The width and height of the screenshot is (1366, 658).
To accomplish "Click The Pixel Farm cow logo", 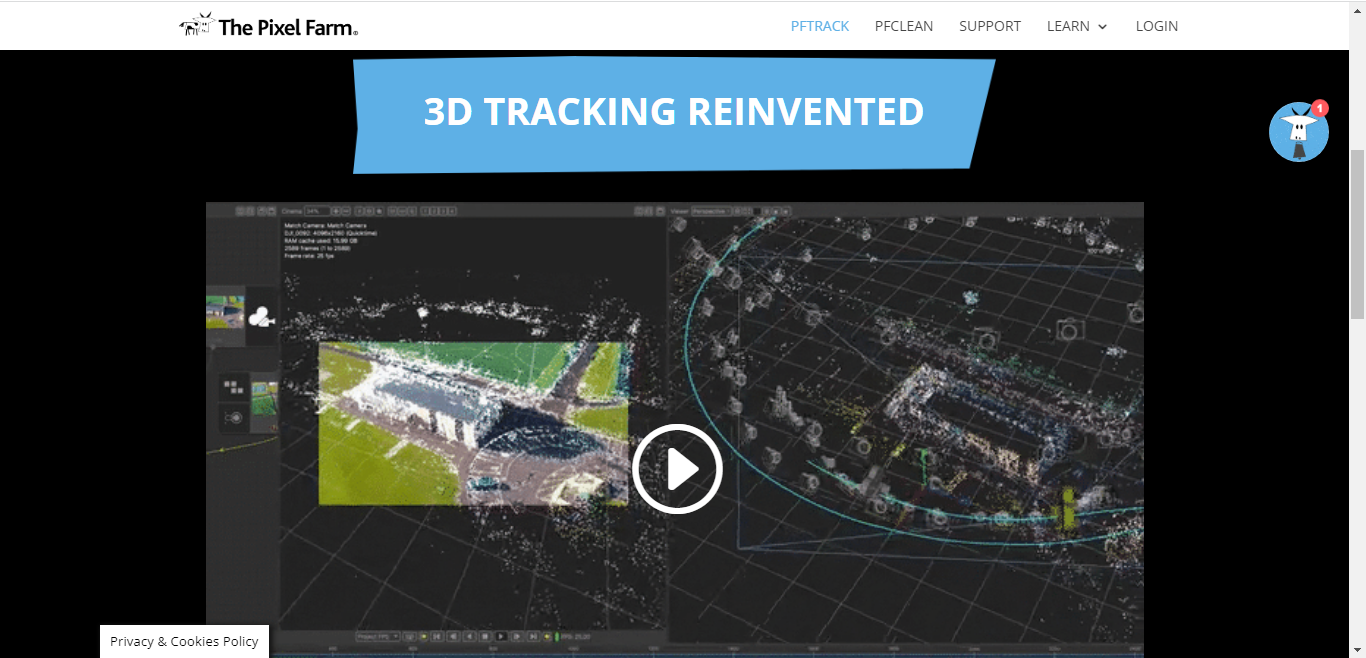I will pyautogui.click(x=196, y=25).
